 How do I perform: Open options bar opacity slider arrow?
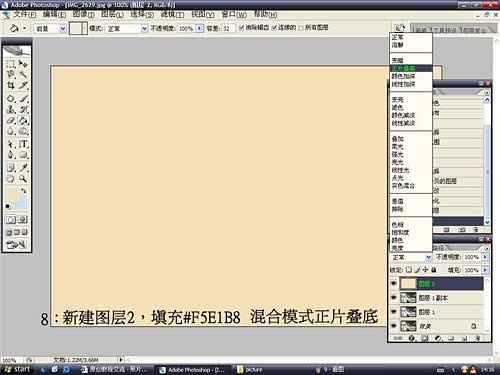tap(199, 28)
